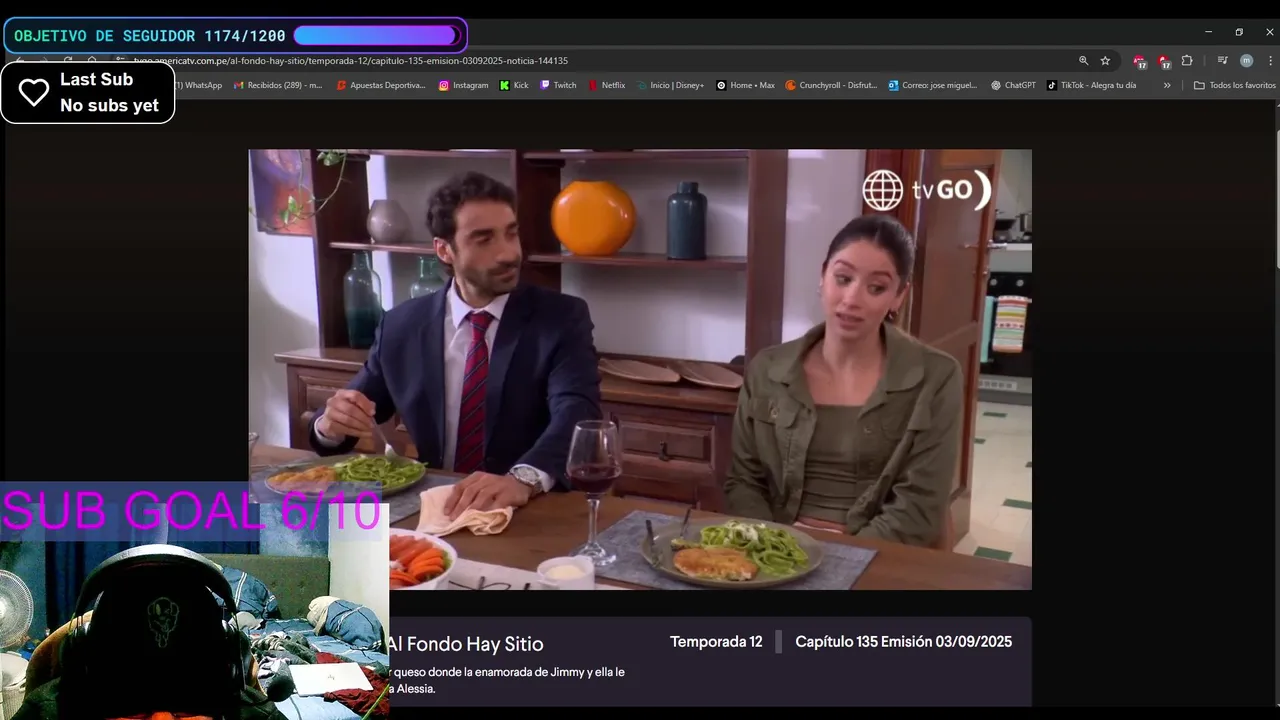Minimize the Chrome window
Screen dimensions: 1280x720
1208,32
